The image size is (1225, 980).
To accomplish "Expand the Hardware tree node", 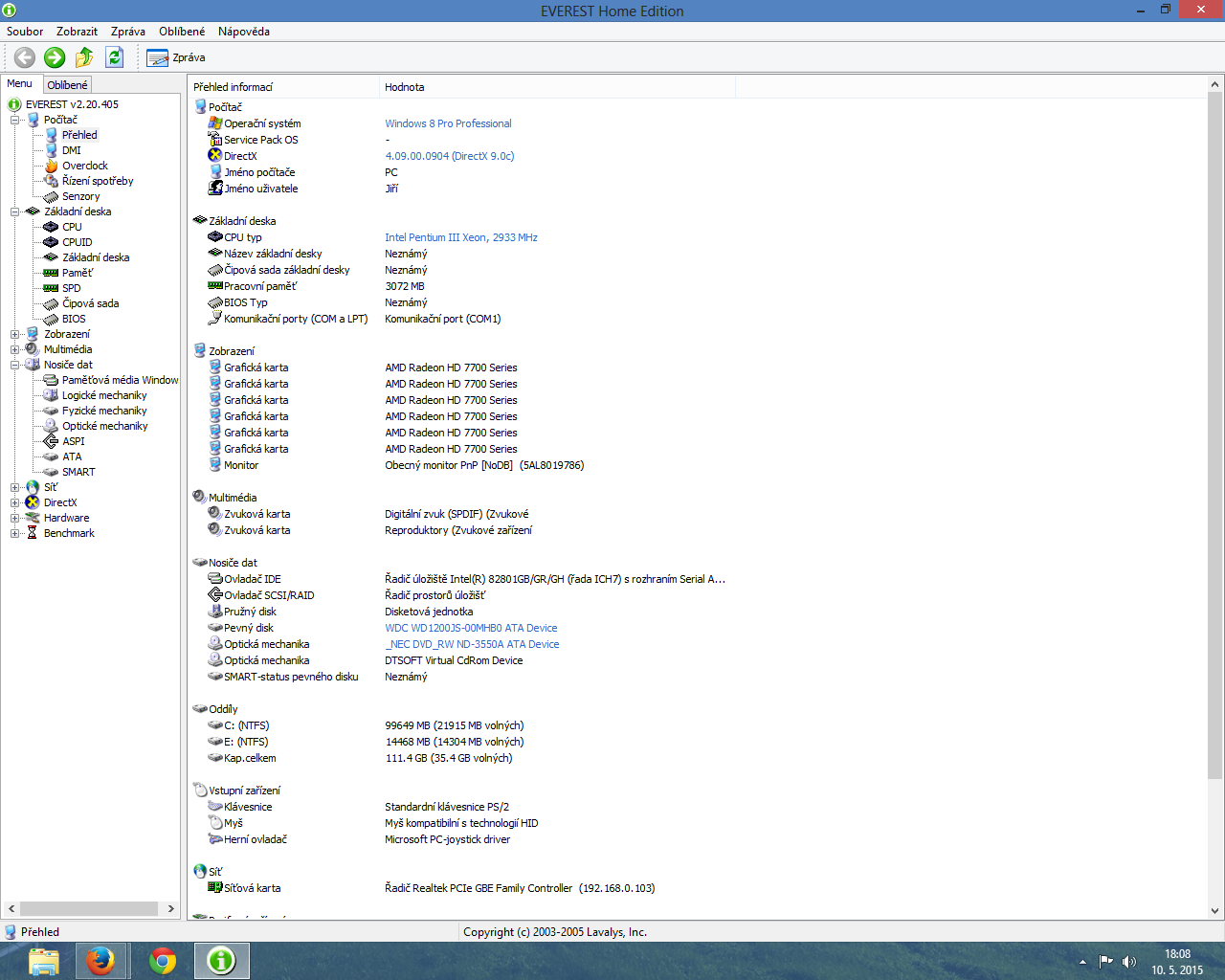I will [x=15, y=518].
